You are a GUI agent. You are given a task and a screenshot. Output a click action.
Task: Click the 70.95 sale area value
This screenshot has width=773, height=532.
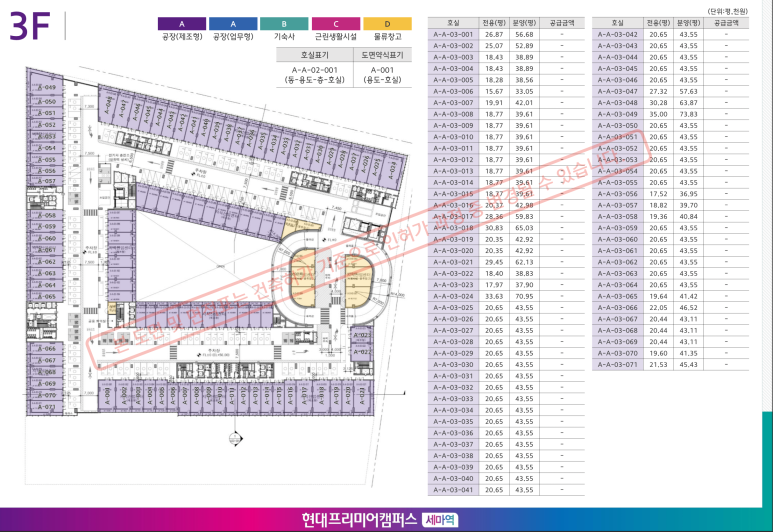tap(524, 296)
